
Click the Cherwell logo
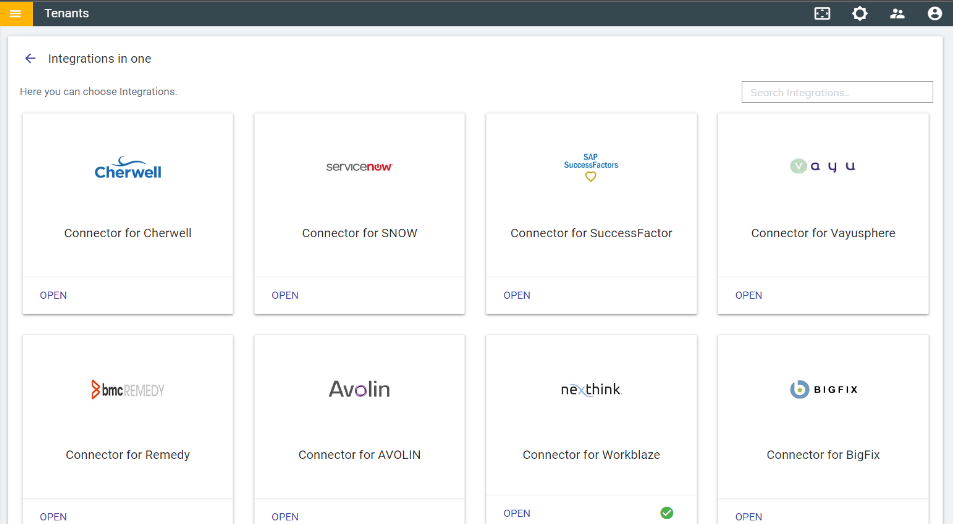(128, 168)
